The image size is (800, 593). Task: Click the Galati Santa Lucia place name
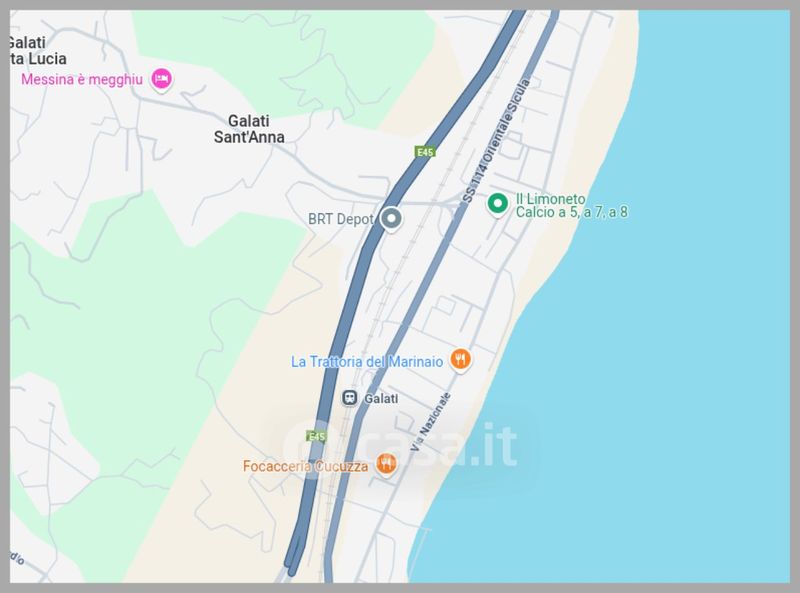37,51
